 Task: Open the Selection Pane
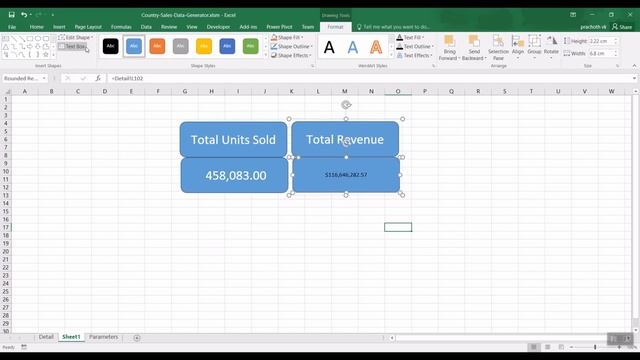(x=498, y=48)
